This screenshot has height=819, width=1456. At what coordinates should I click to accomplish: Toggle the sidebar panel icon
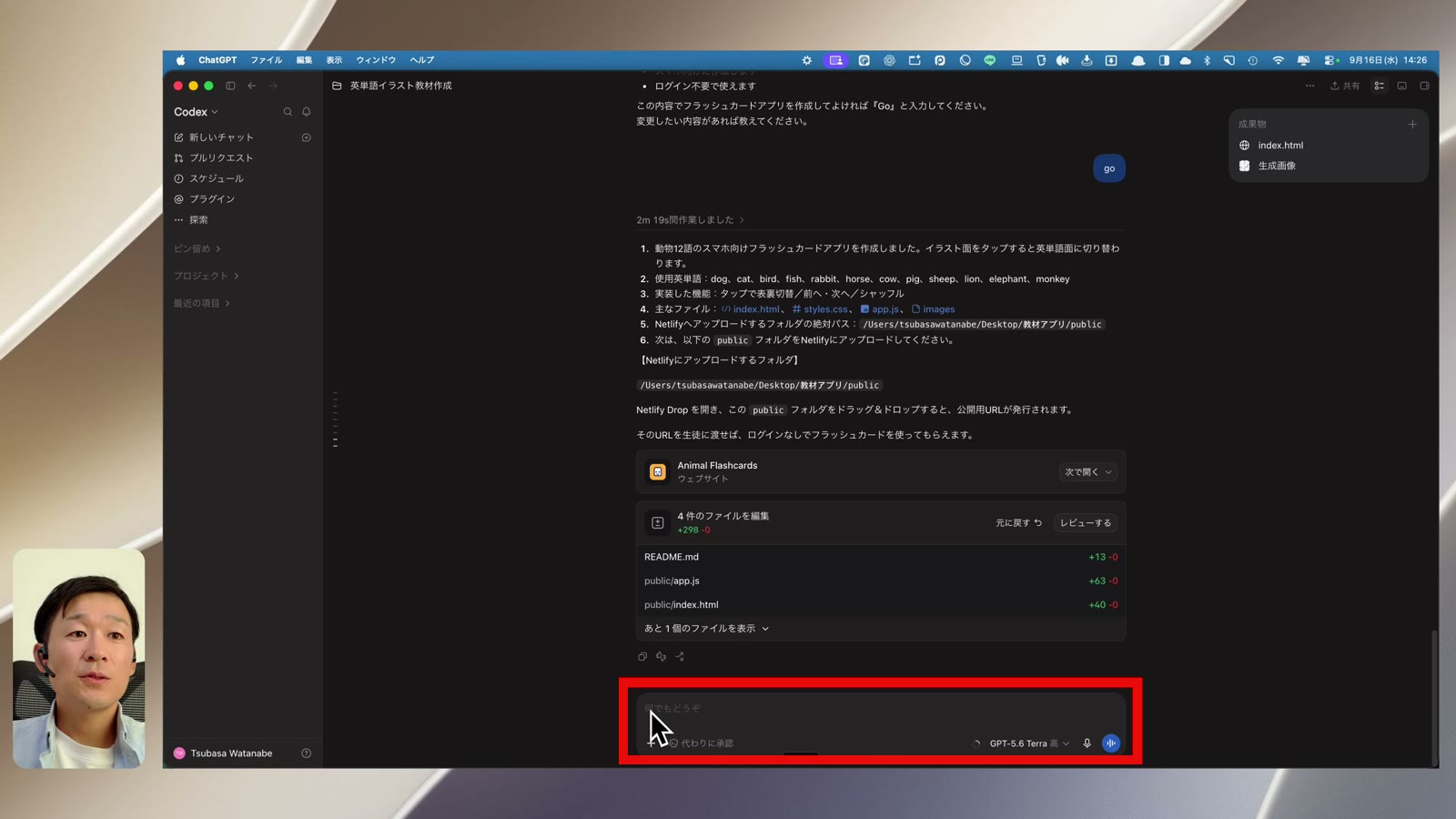pos(230,86)
